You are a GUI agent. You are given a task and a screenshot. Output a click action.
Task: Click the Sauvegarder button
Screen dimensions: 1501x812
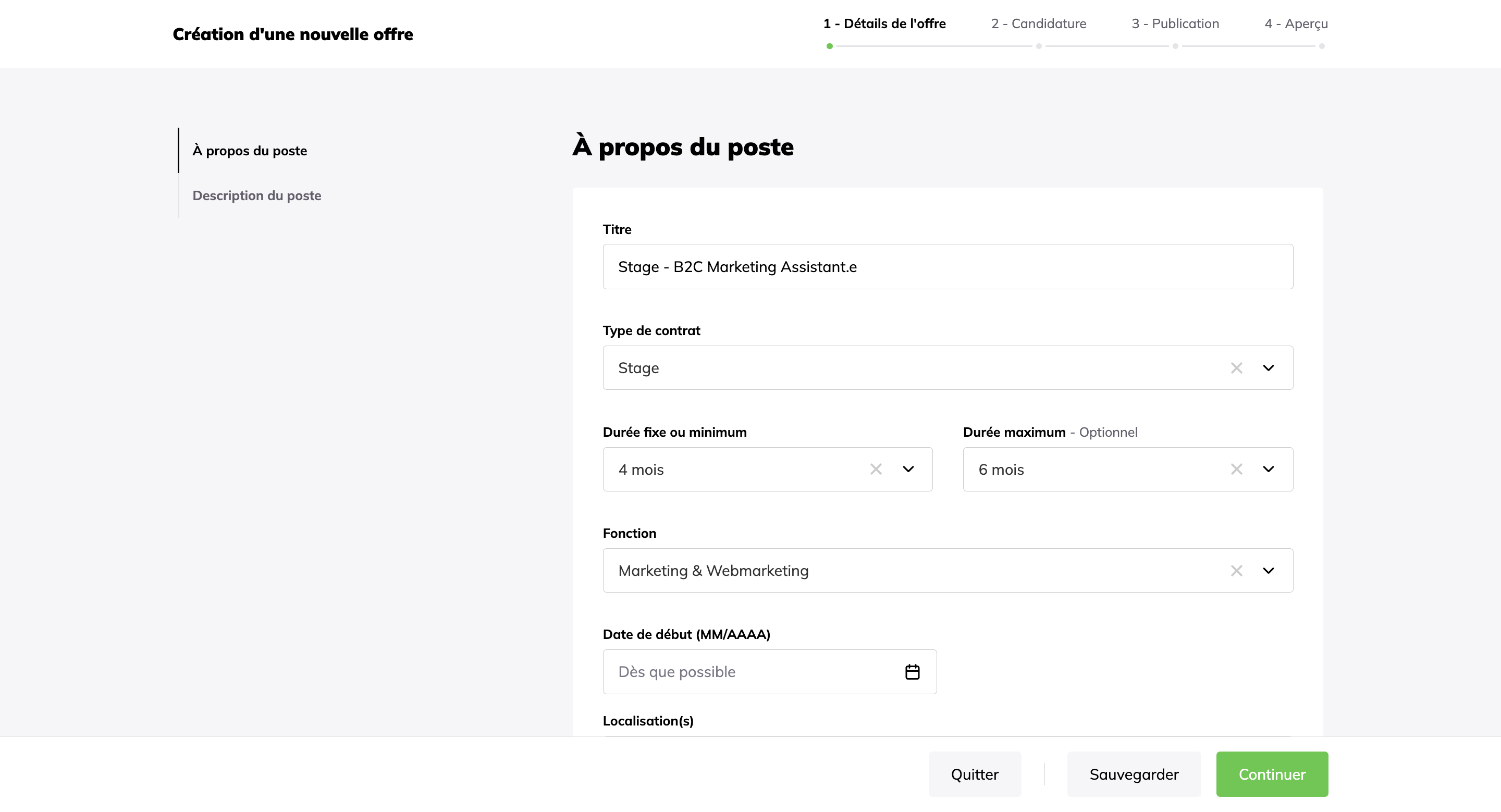[x=1134, y=774]
